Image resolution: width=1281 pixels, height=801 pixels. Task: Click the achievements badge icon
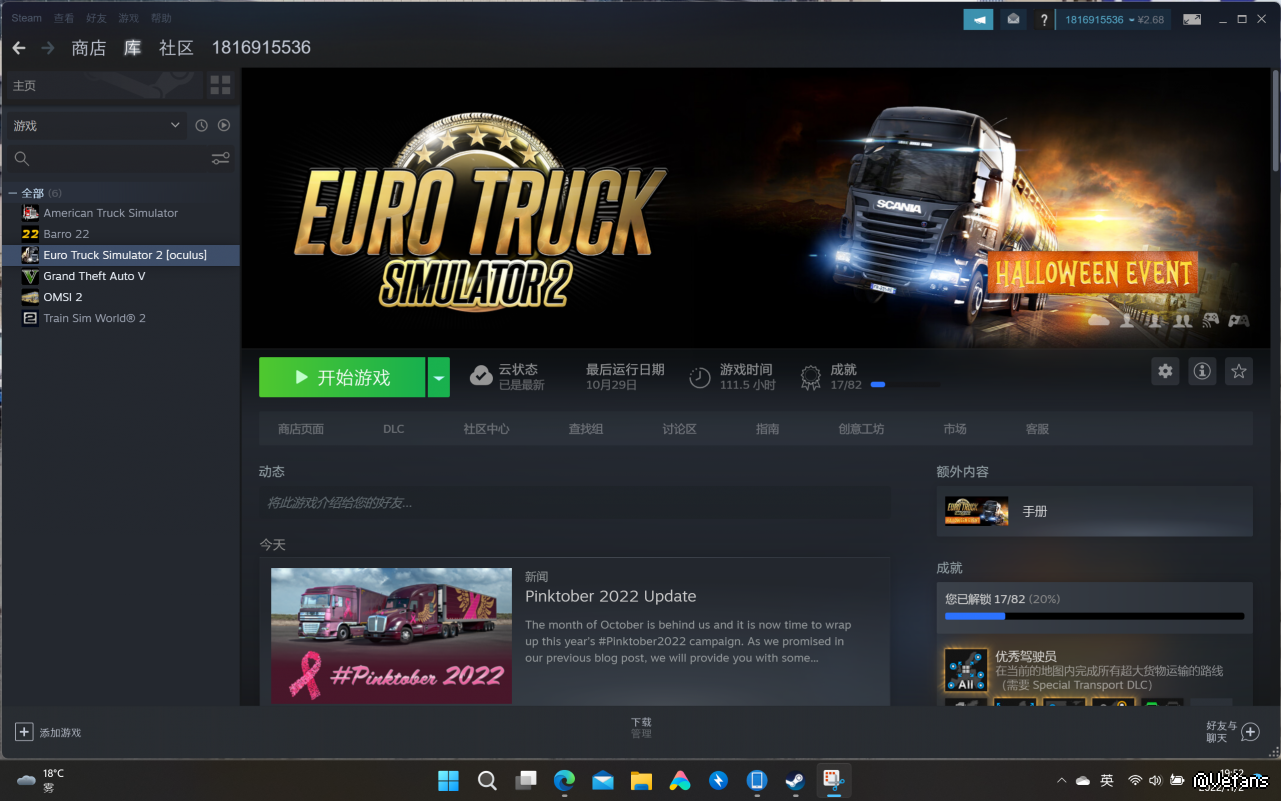pos(811,377)
